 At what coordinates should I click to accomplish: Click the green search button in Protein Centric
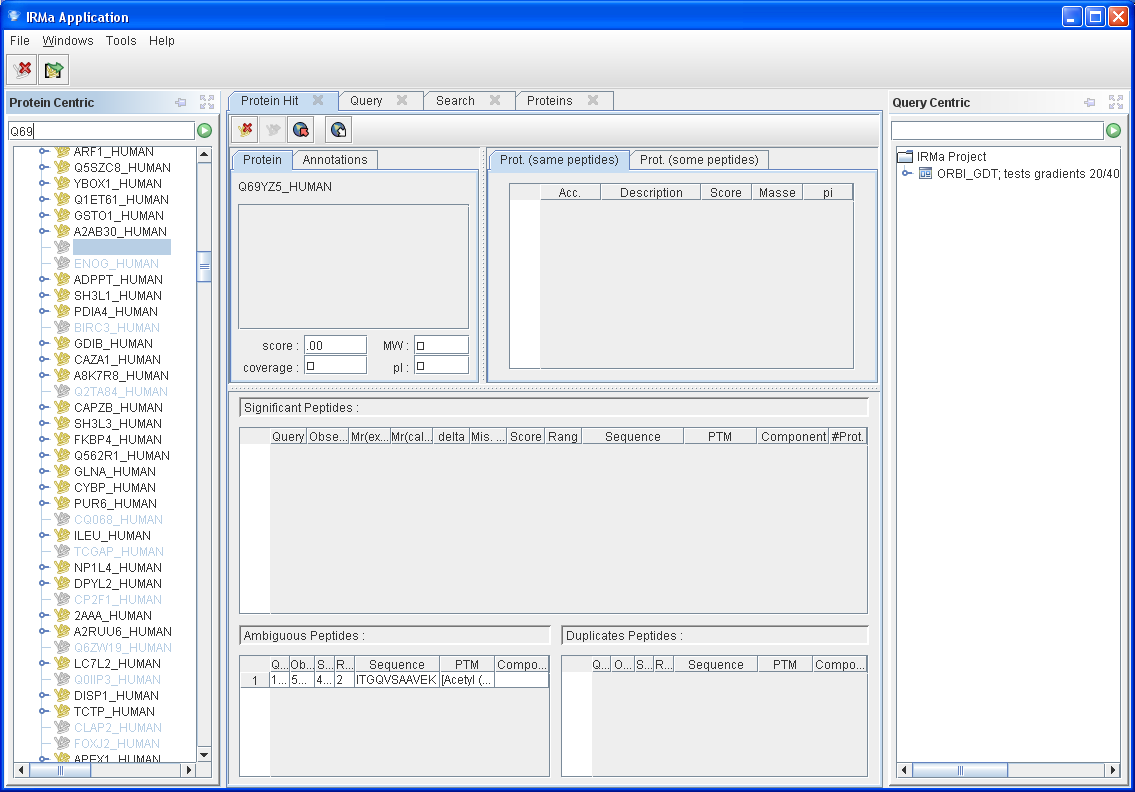coord(205,131)
